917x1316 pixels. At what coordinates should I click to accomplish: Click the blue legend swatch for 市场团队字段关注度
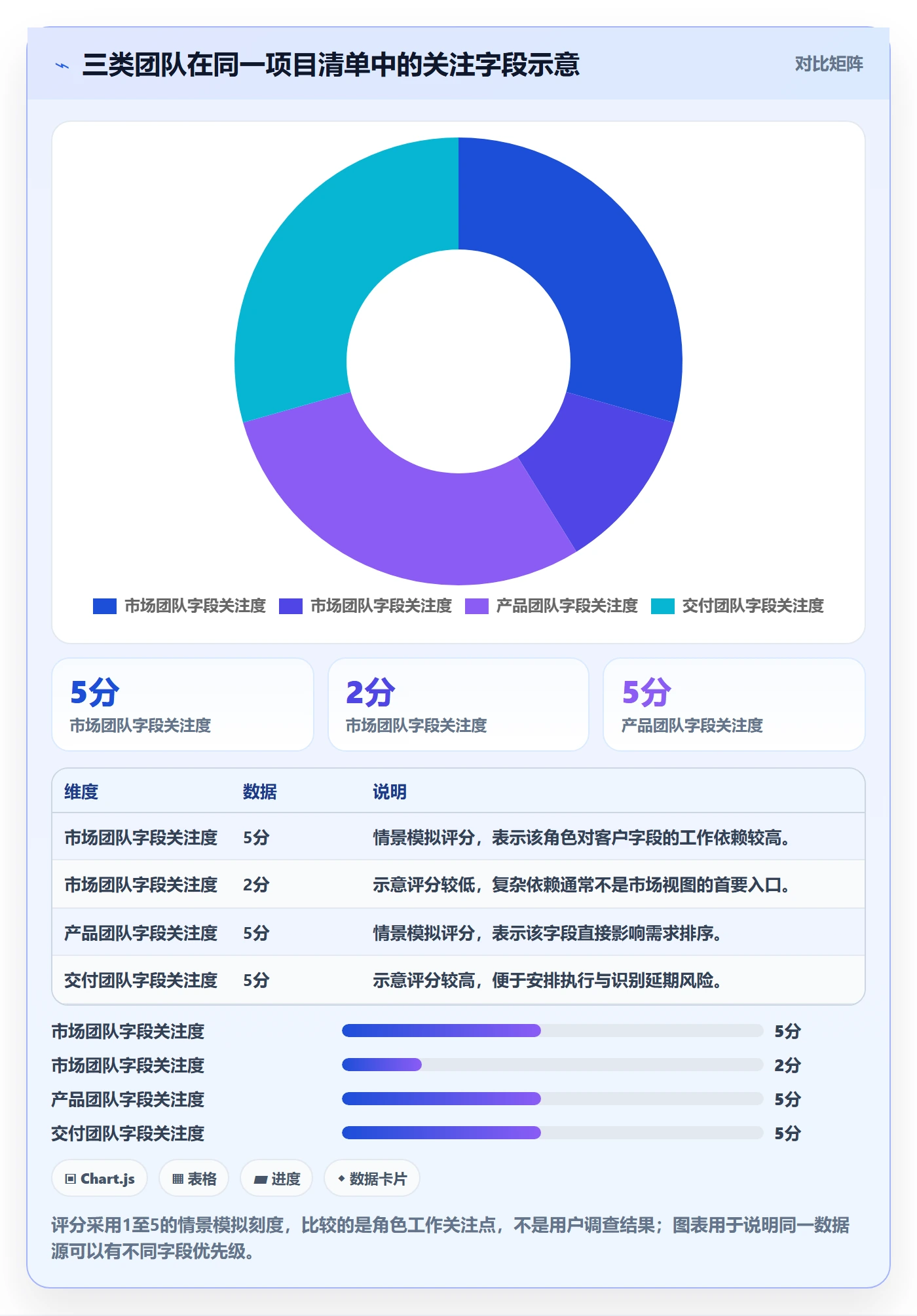coord(105,606)
